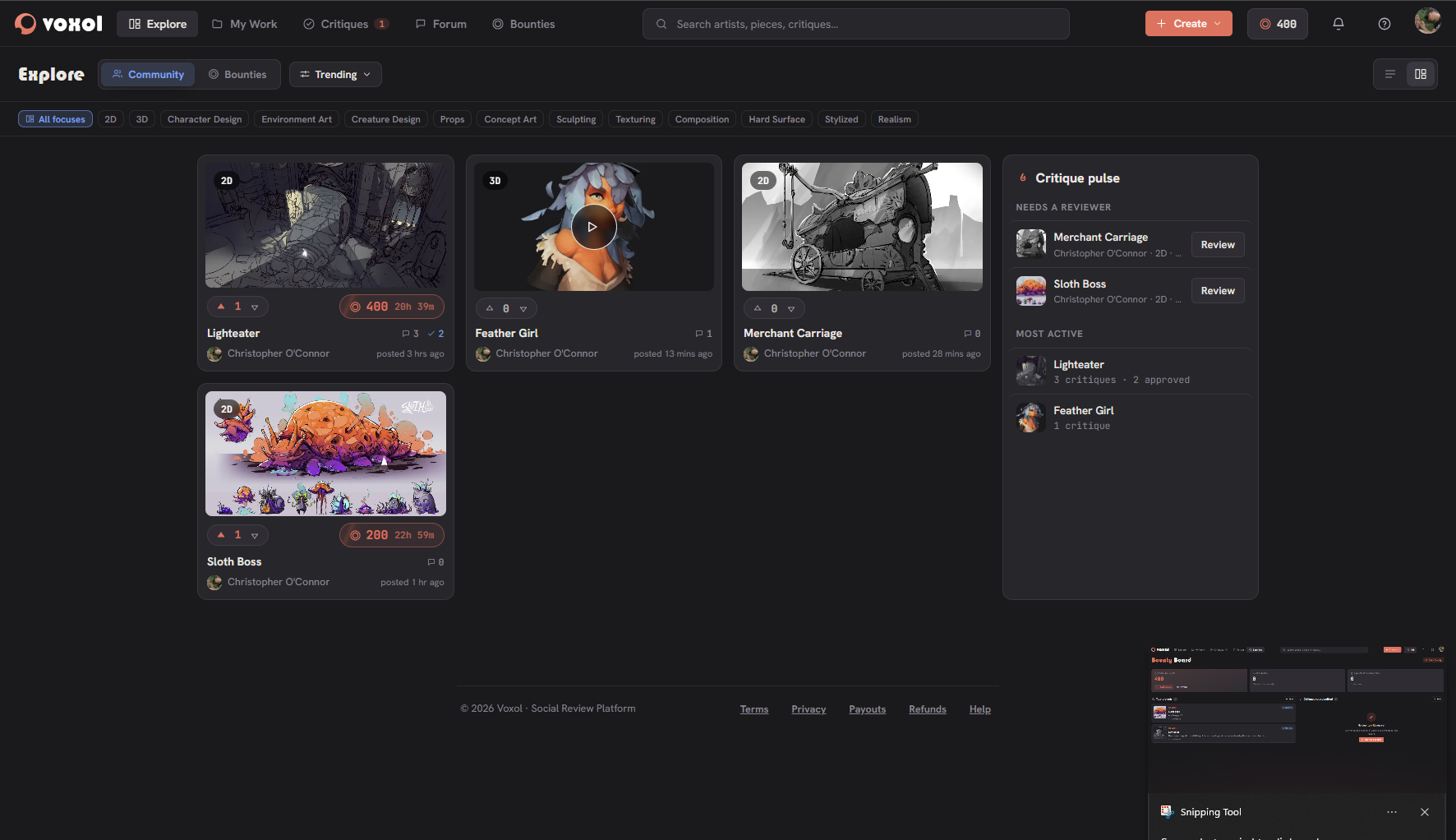Open Merchant Carriage comments count icon
1456x840 pixels.
972,334
